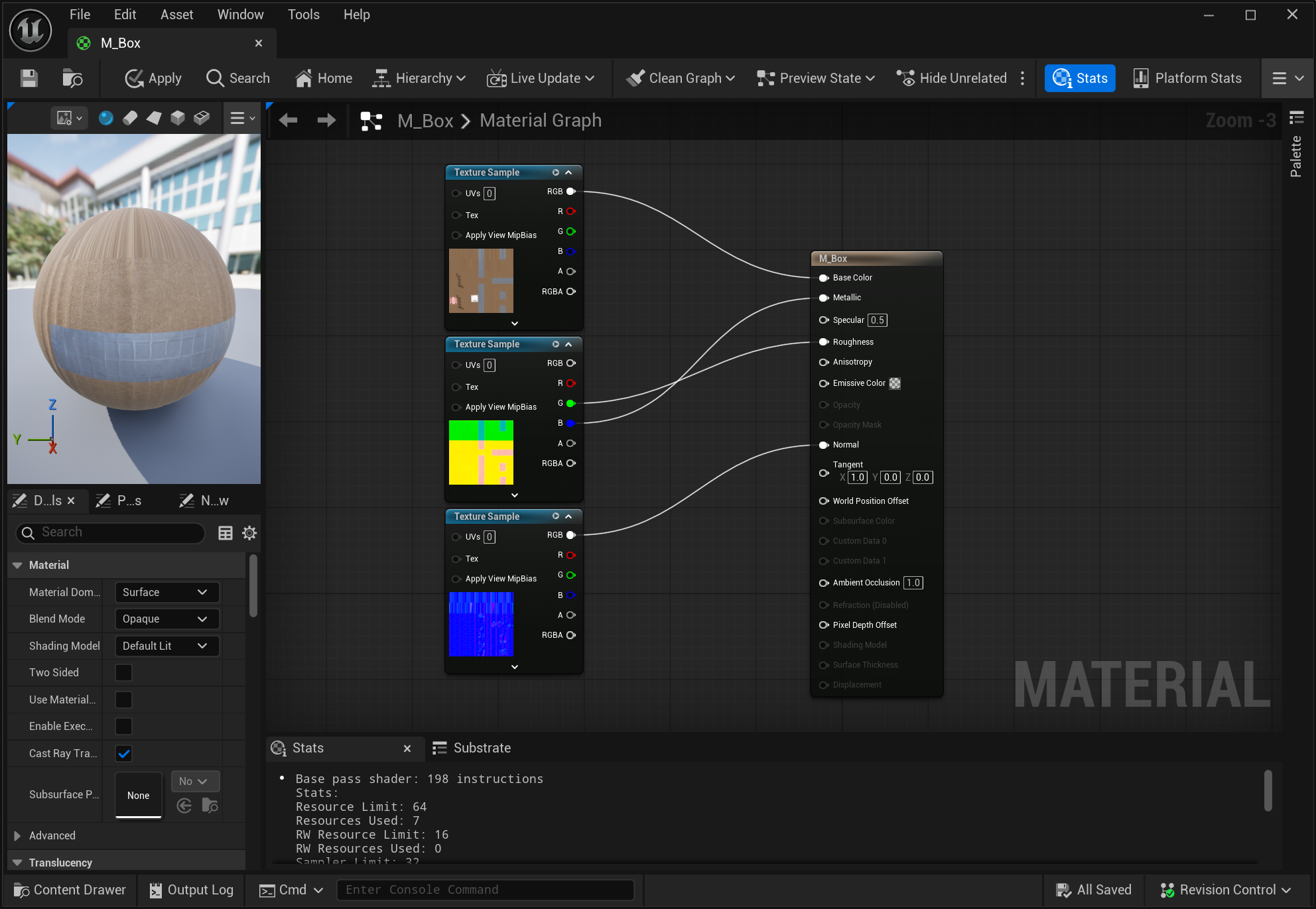
Task: Open the Asset menu
Action: click(x=176, y=15)
